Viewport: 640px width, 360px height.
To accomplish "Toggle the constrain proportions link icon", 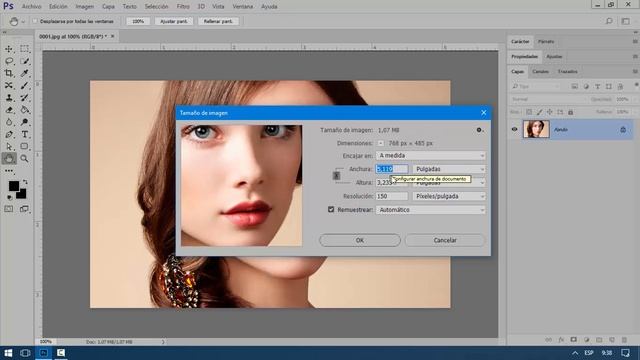I will (x=336, y=176).
